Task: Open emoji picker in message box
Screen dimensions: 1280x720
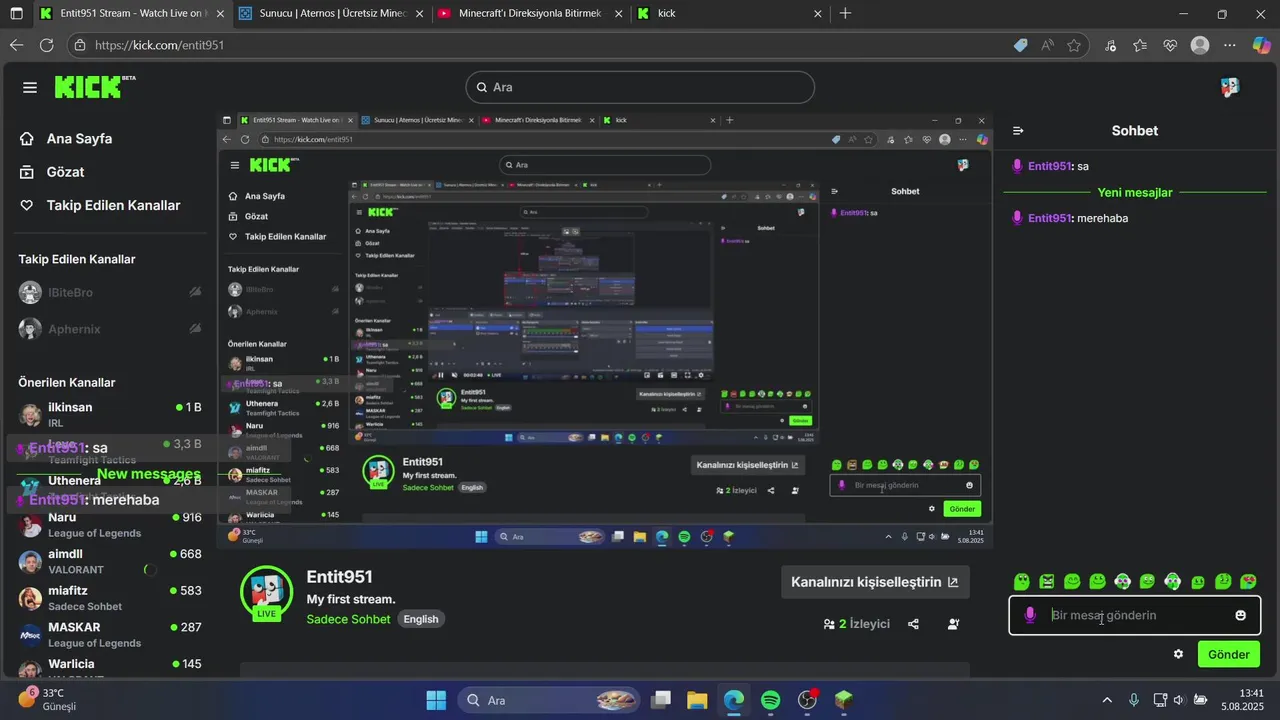Action: [x=1241, y=615]
